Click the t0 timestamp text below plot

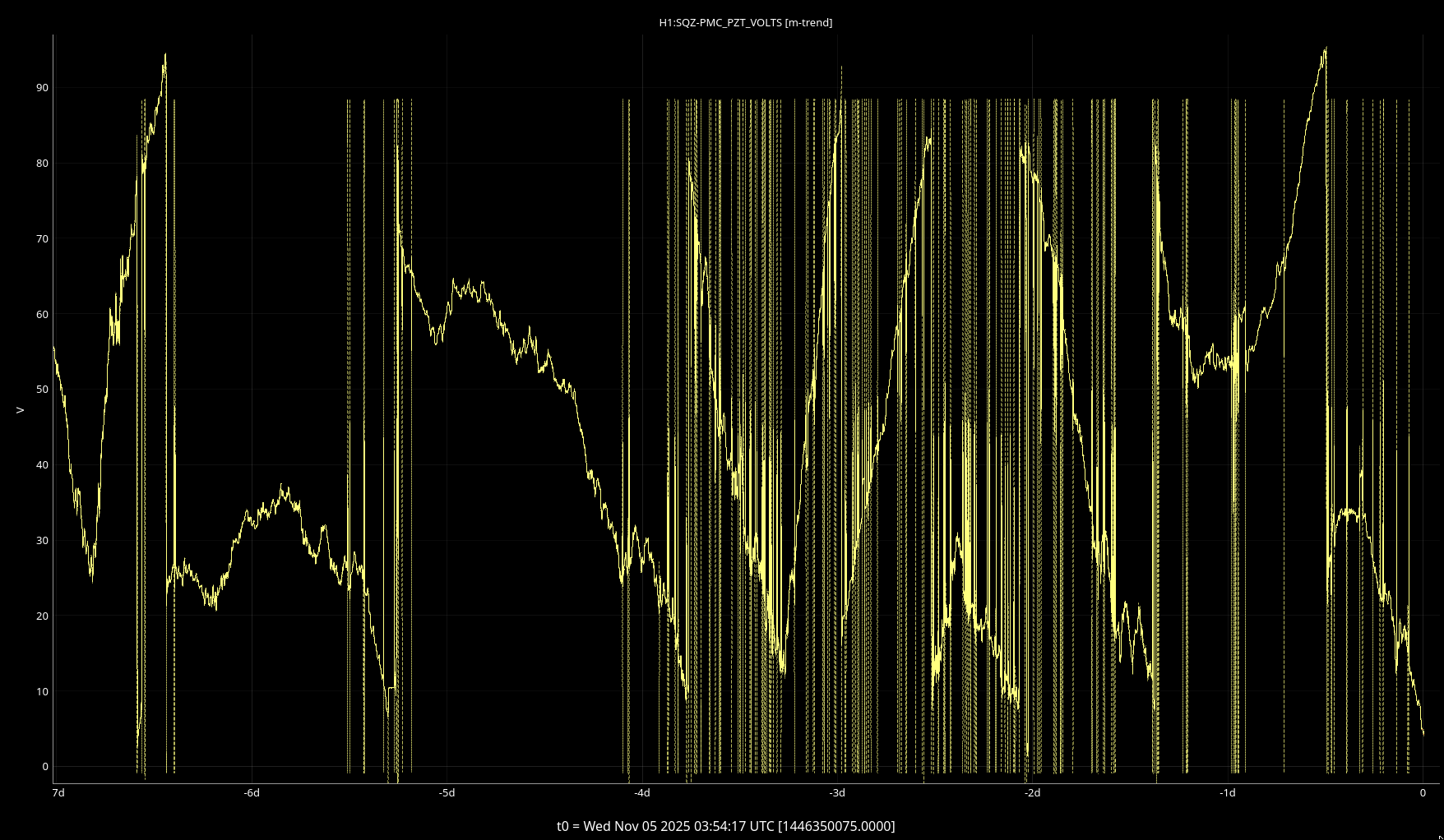725,826
